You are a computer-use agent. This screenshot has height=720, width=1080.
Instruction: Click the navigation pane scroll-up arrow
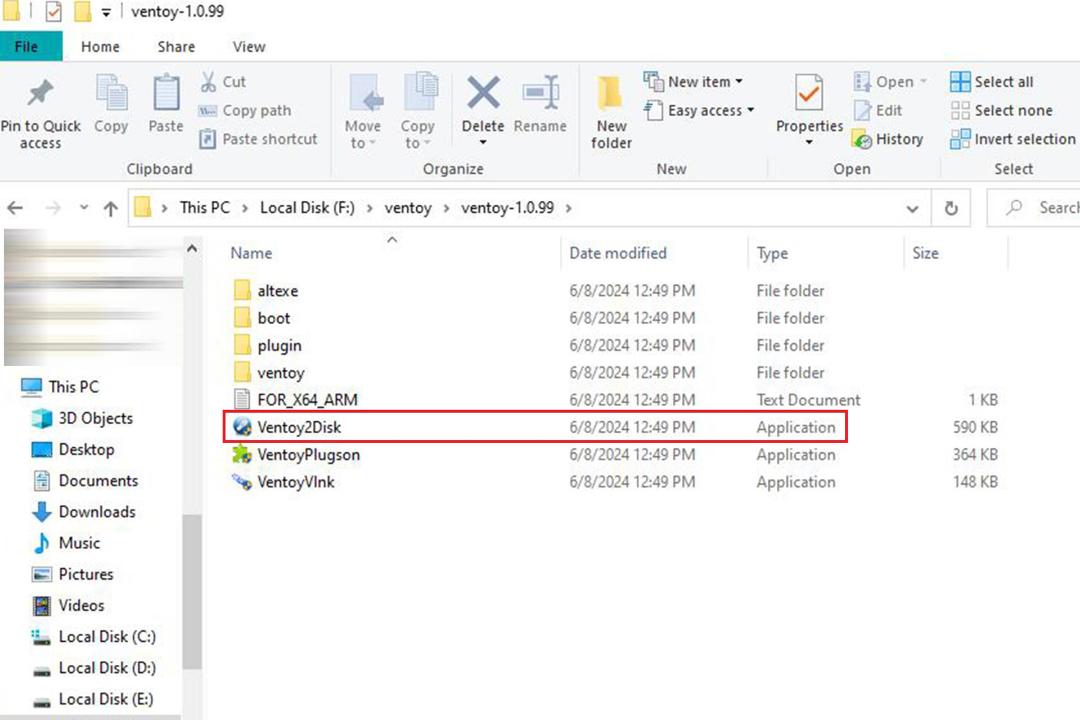[x=192, y=249]
